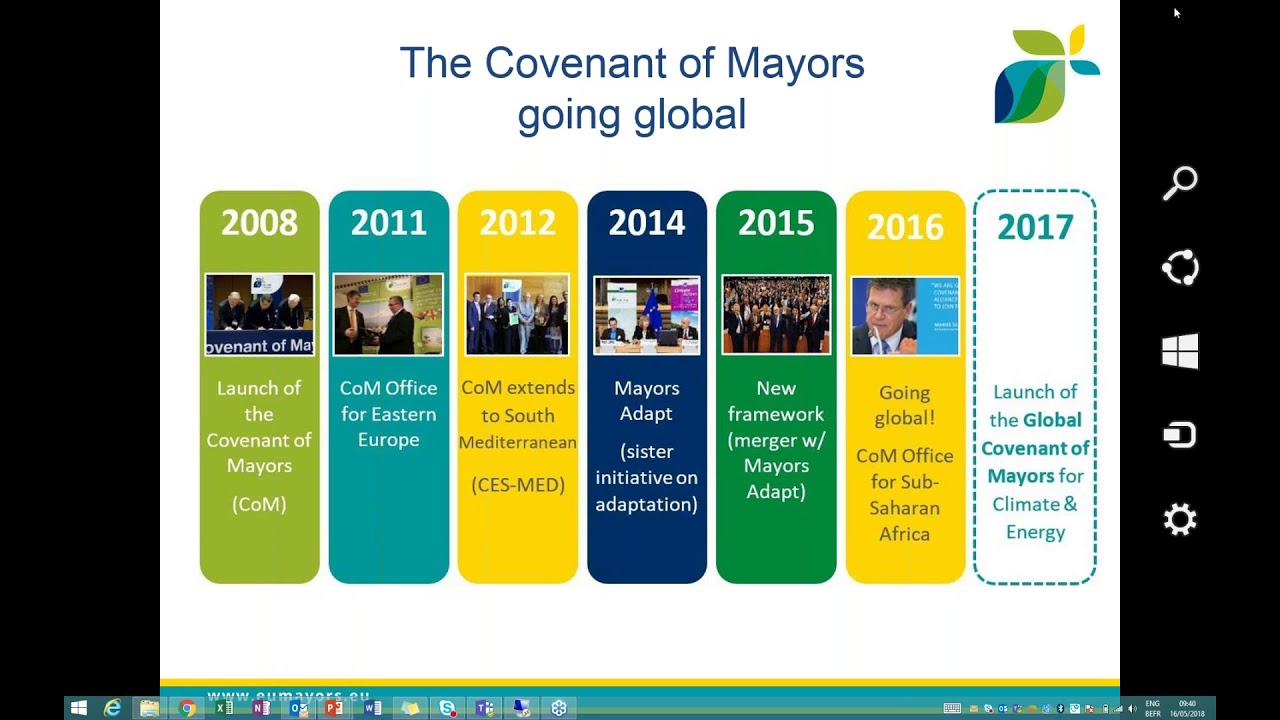1280x720 pixels.
Task: Open the Share charm
Action: click(1180, 268)
